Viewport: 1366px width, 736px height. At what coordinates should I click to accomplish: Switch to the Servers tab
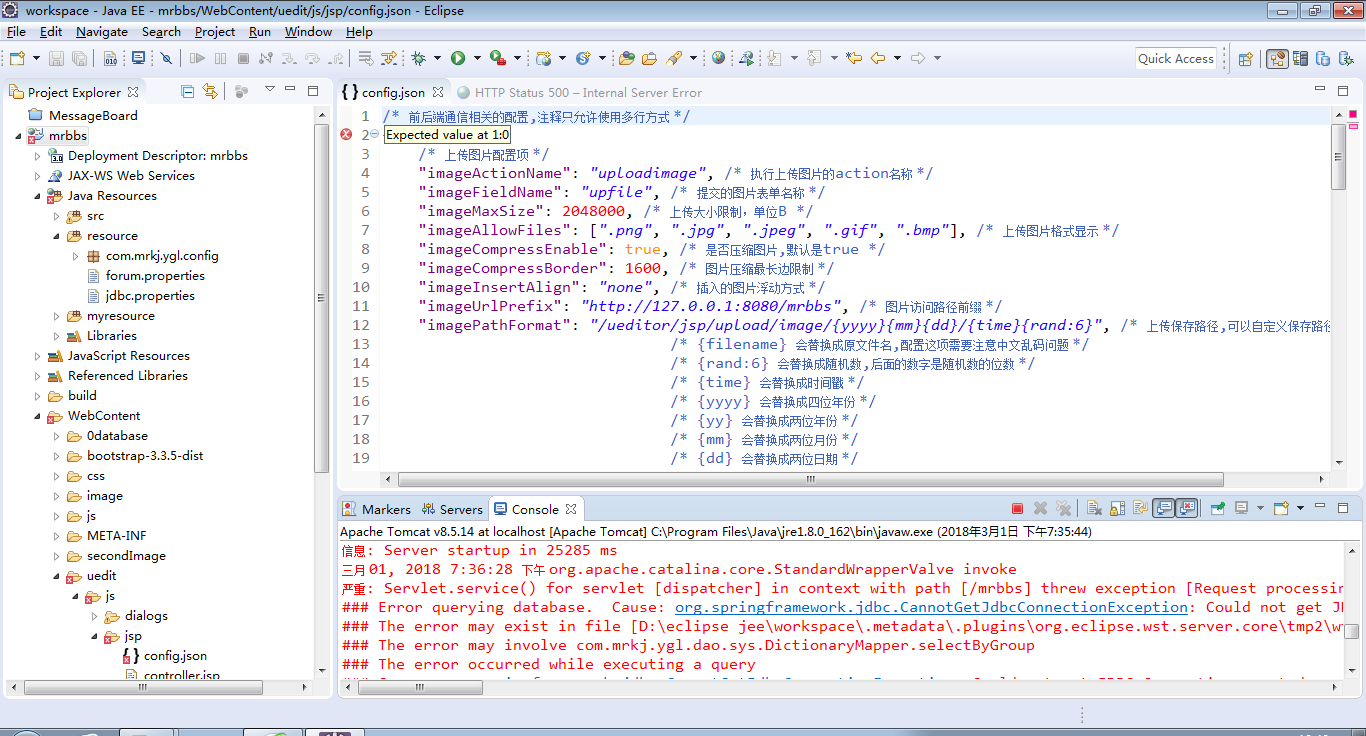pyautogui.click(x=452, y=509)
